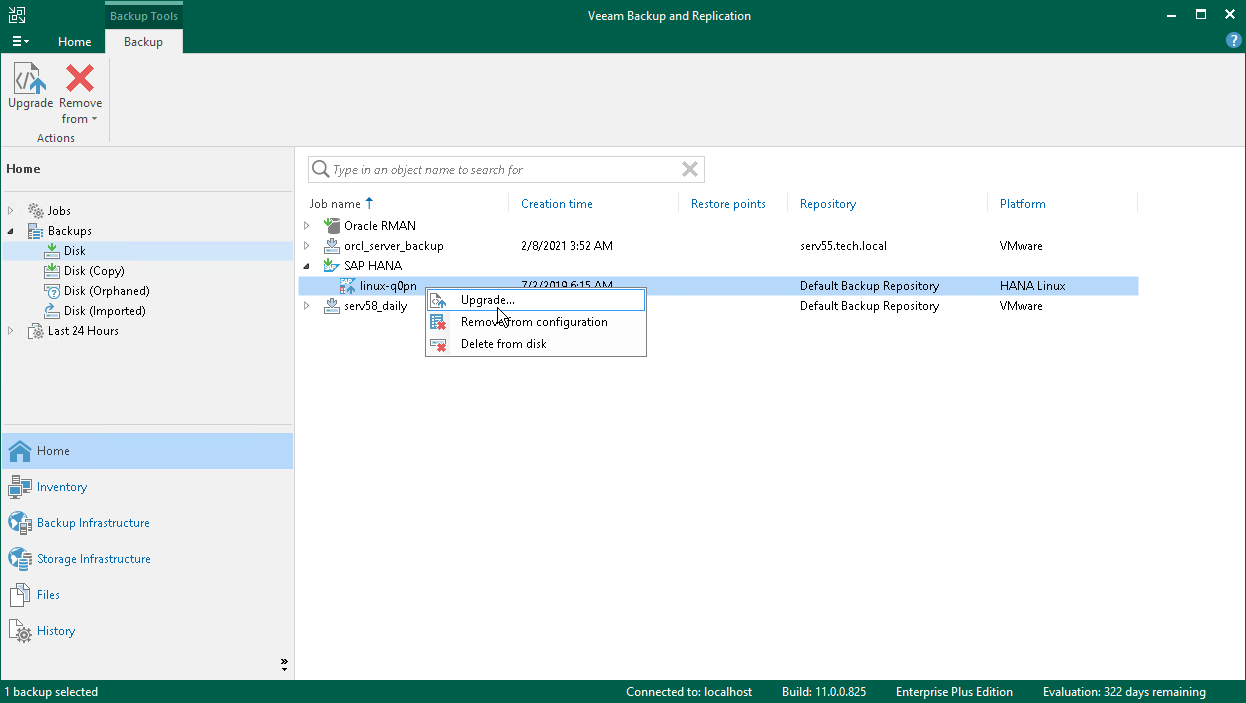This screenshot has height=703, width=1246.
Task: Open the Files view
Action: point(48,595)
